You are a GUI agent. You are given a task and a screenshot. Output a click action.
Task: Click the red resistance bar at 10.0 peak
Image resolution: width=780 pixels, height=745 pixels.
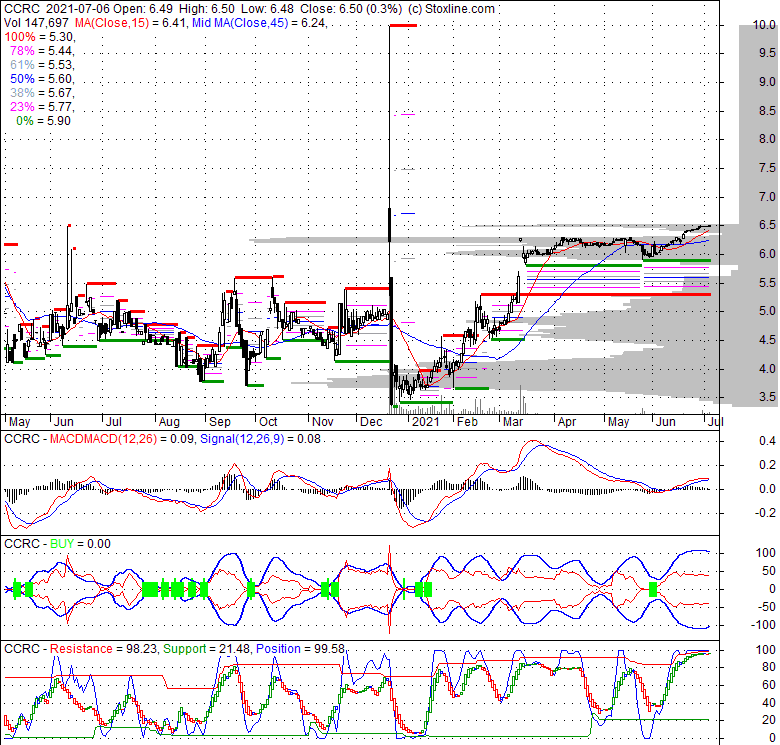click(403, 25)
